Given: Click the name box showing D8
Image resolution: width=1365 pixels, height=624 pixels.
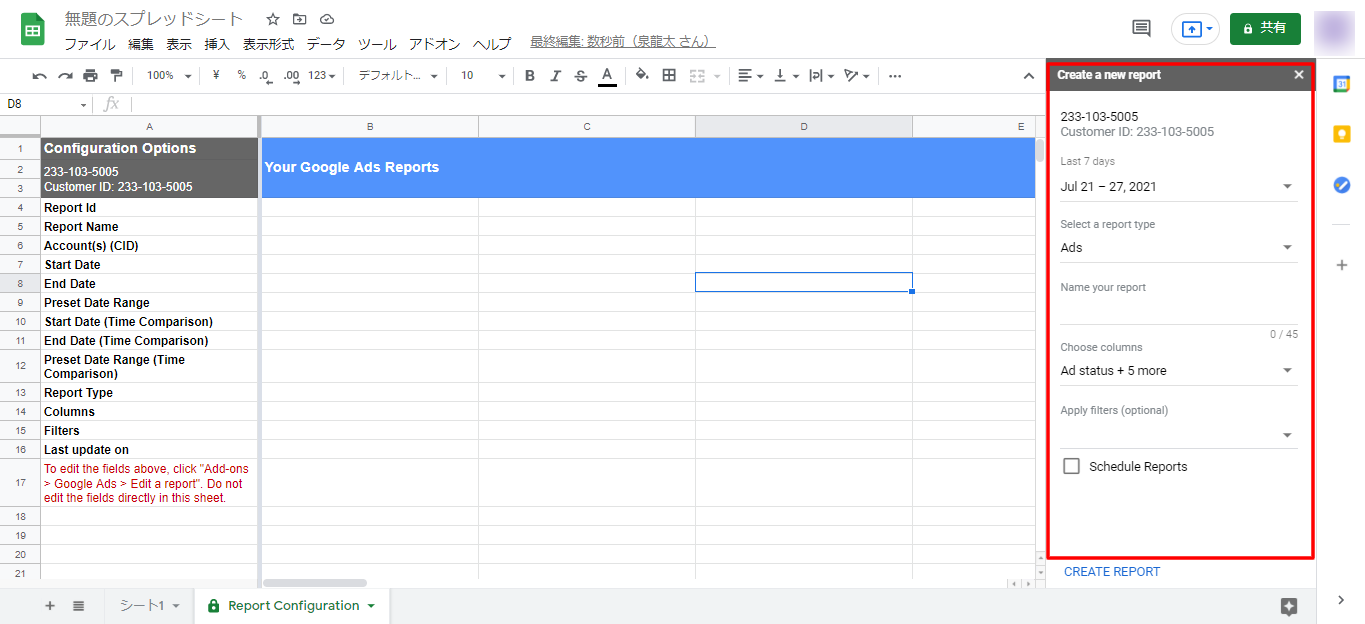Looking at the screenshot, I should point(46,104).
